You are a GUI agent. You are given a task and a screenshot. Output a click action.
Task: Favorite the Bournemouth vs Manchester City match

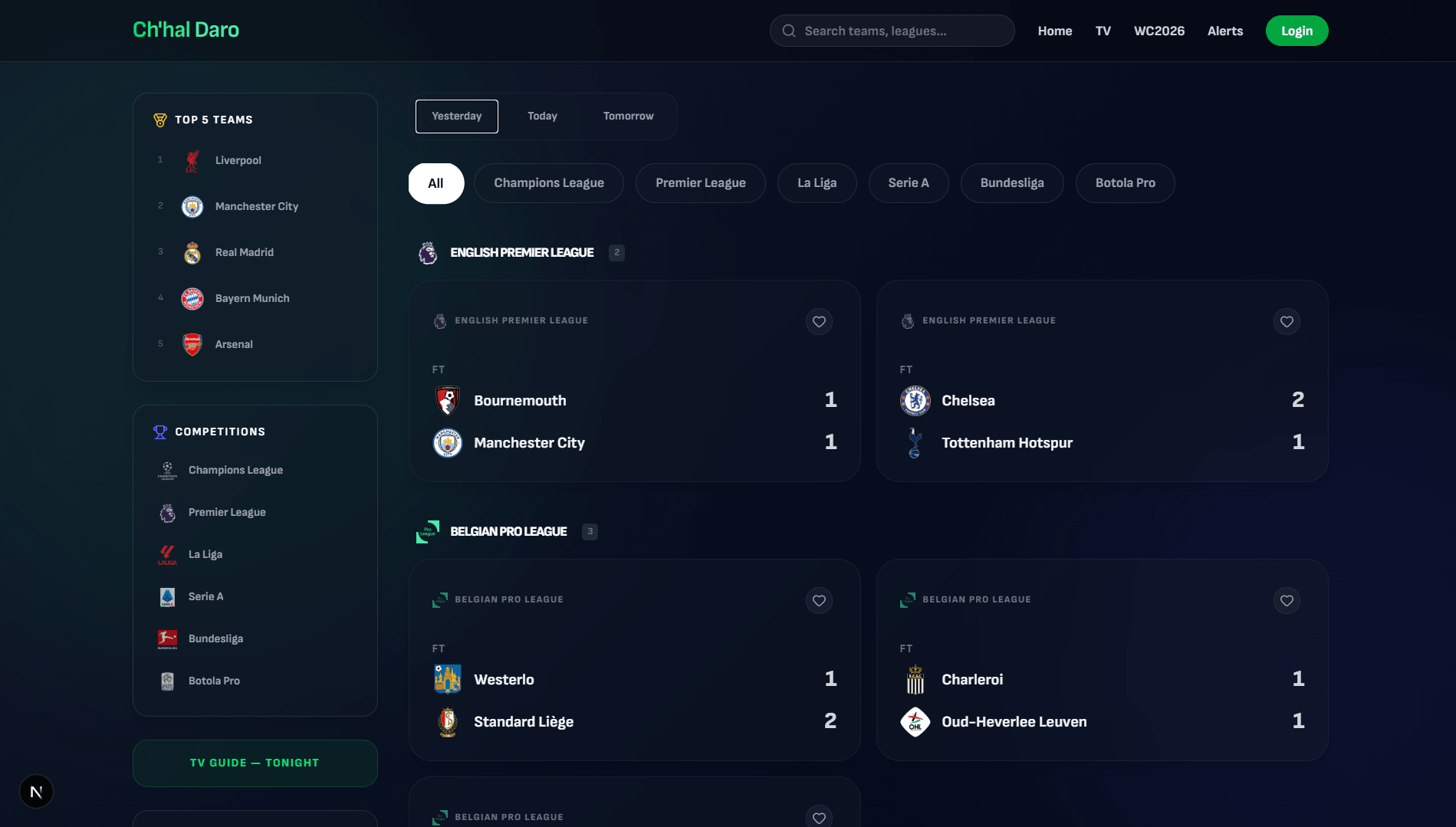pos(819,322)
